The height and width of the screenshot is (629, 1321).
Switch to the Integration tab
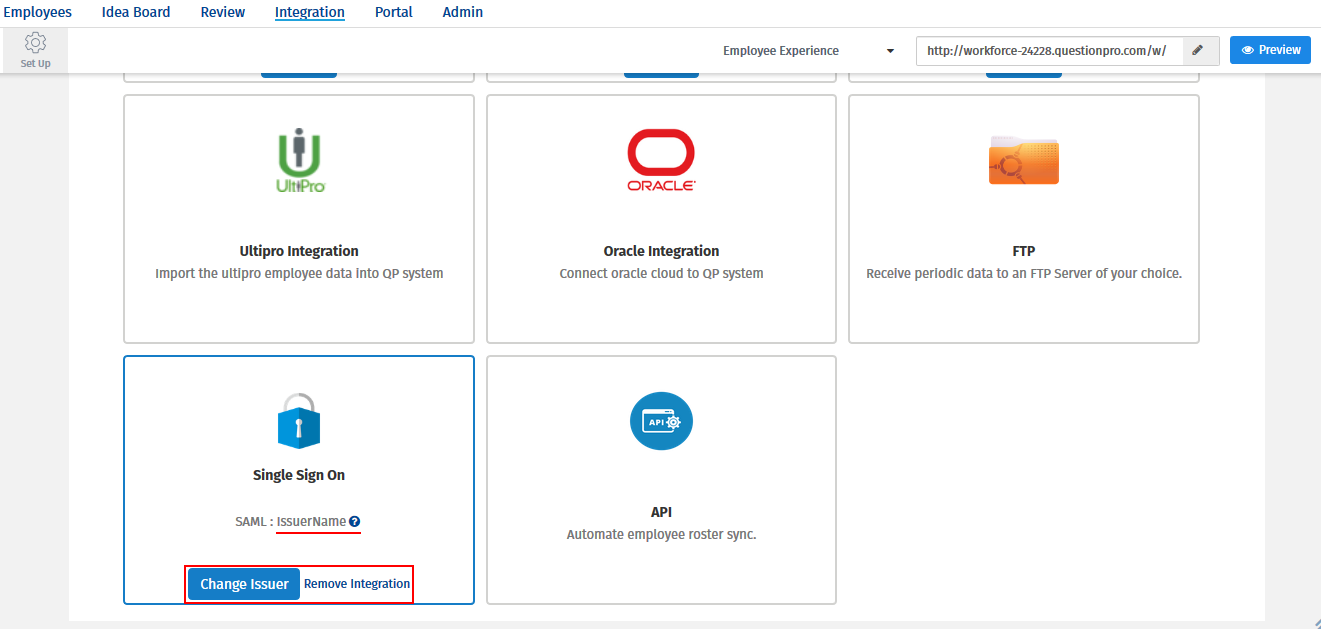coord(309,12)
